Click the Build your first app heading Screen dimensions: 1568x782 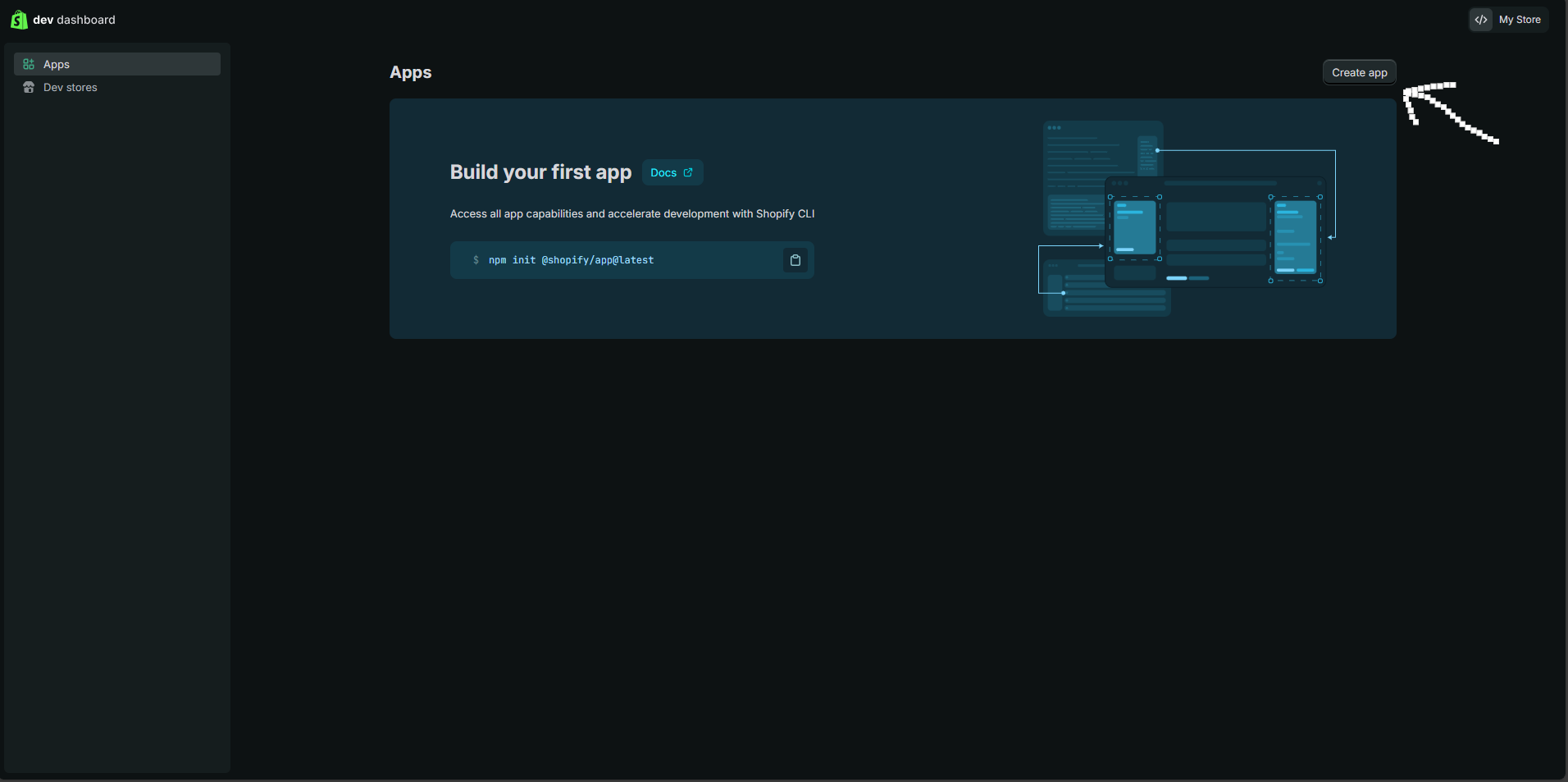(540, 171)
